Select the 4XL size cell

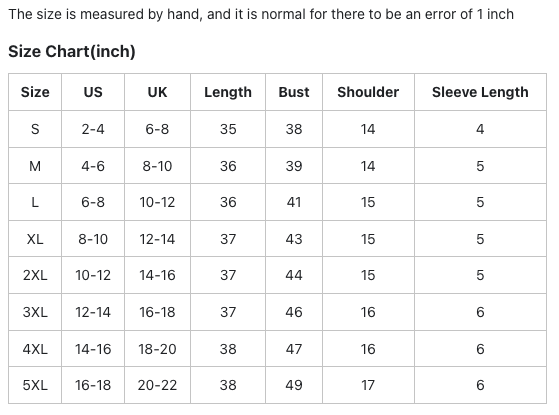(35, 349)
